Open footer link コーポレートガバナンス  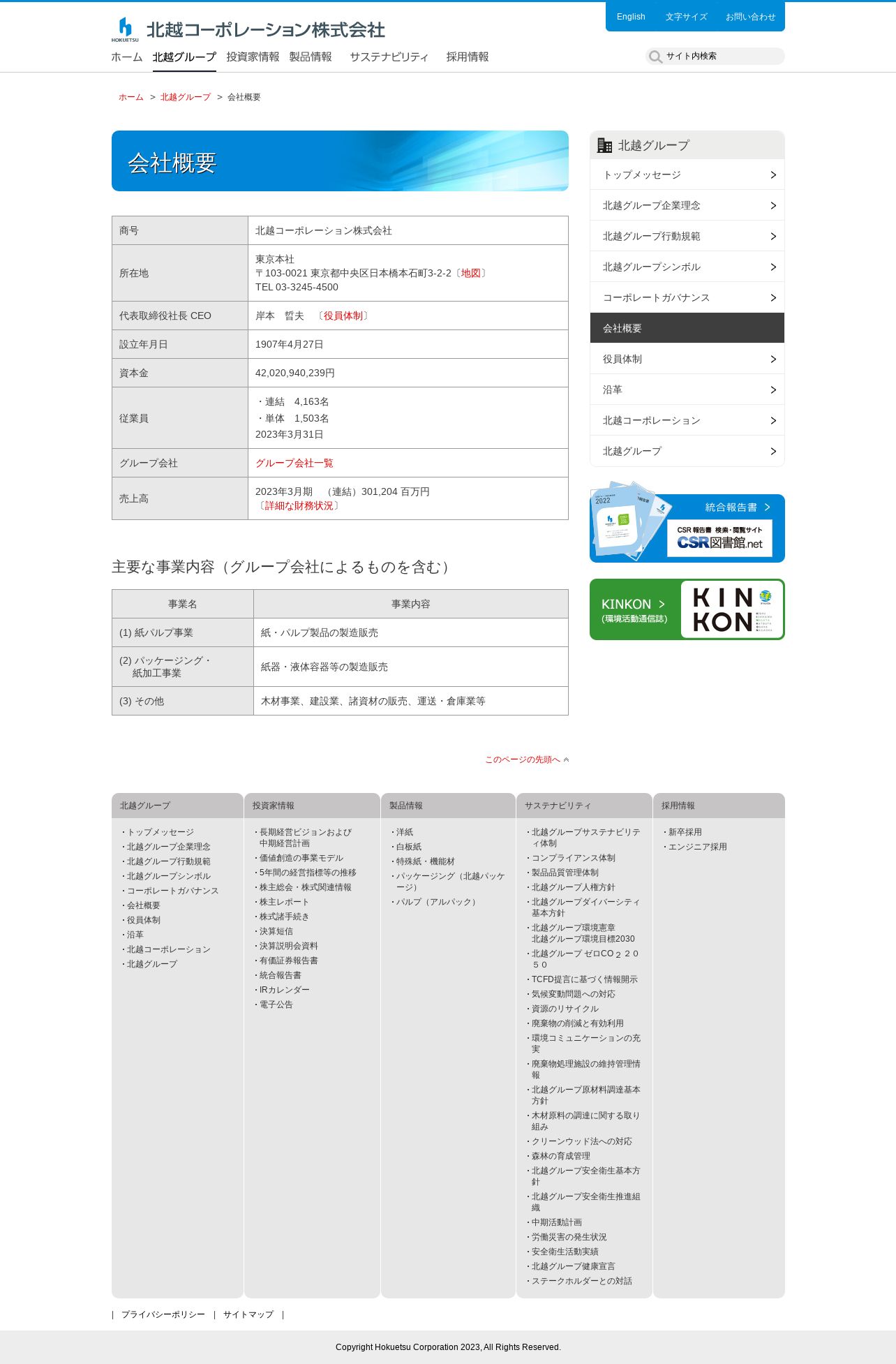(172, 891)
